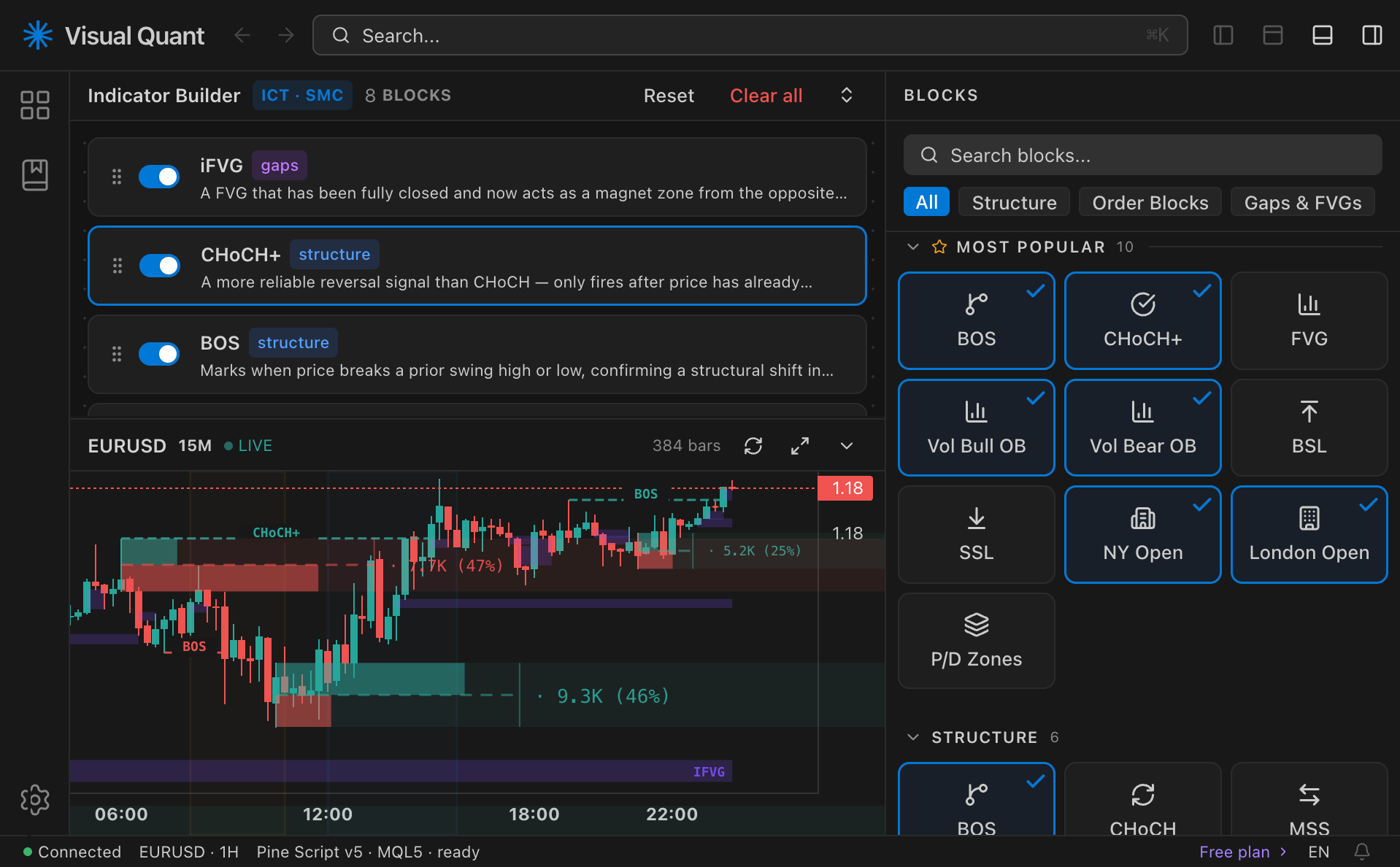The height and width of the screenshot is (867, 1400).
Task: Click the Search blocks input field
Action: [1142, 155]
